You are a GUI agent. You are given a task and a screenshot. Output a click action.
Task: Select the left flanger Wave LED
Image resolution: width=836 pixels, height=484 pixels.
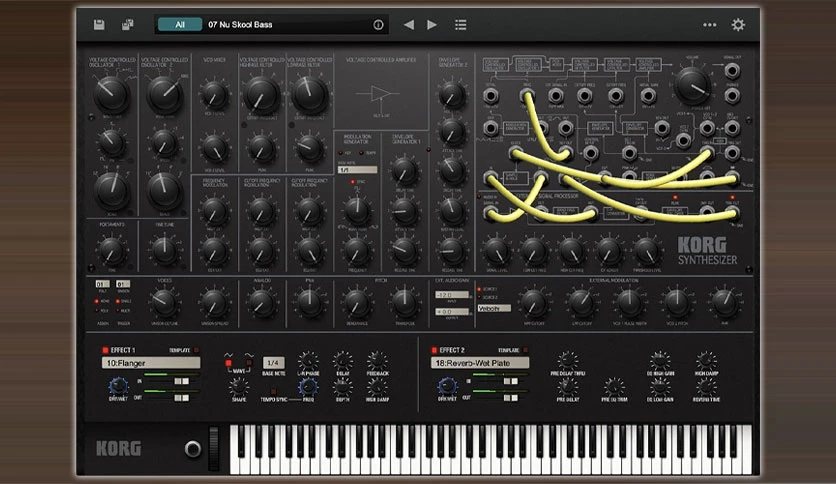[228, 362]
